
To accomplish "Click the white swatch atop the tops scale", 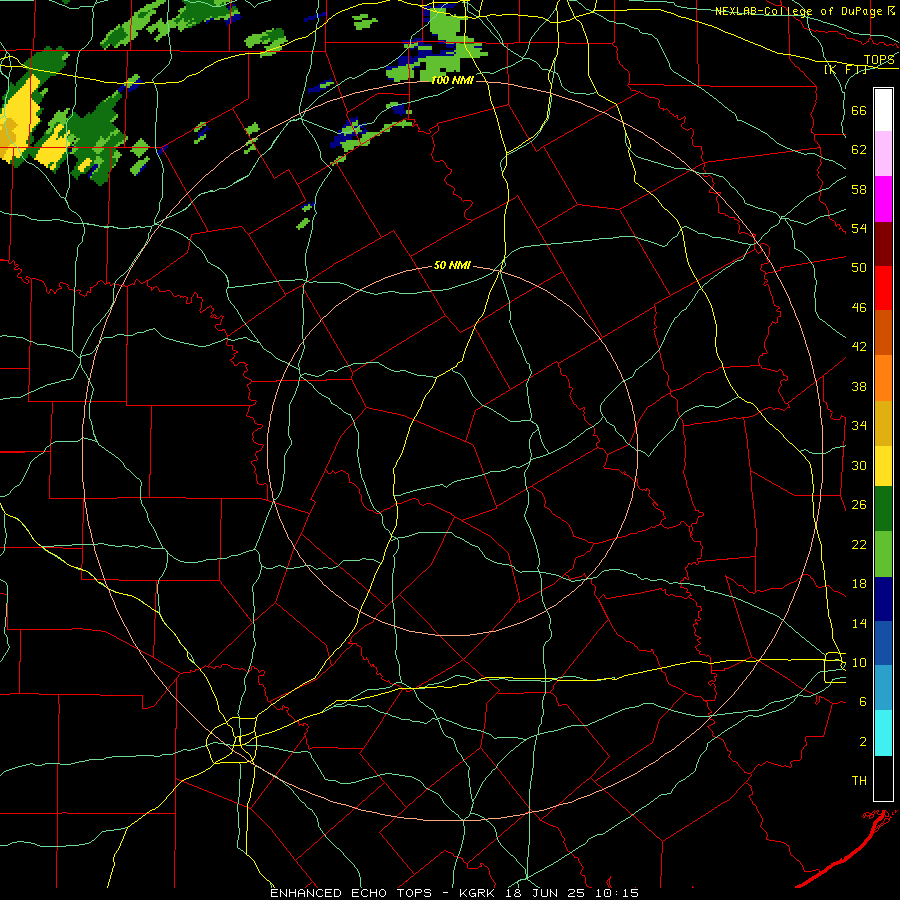I will (x=883, y=110).
